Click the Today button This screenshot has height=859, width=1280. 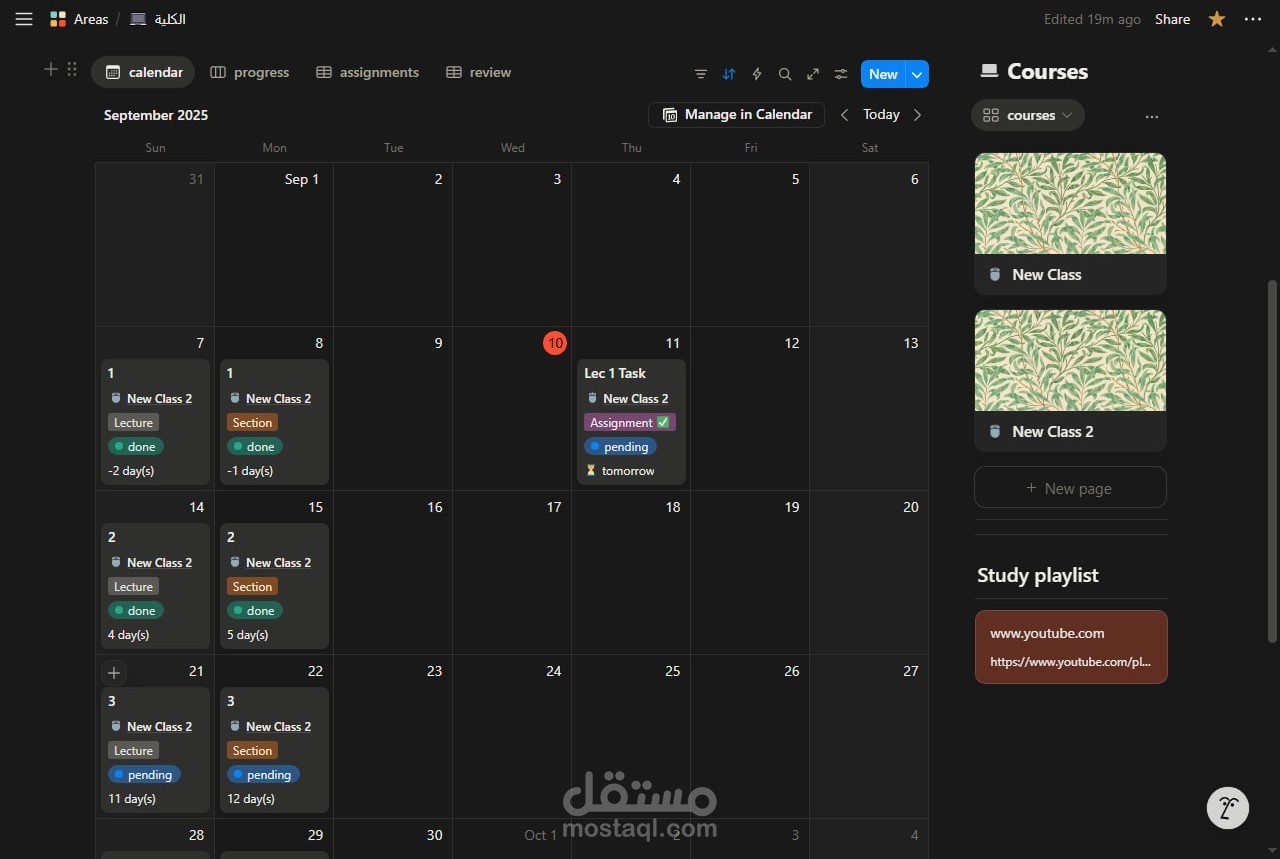[x=881, y=114]
